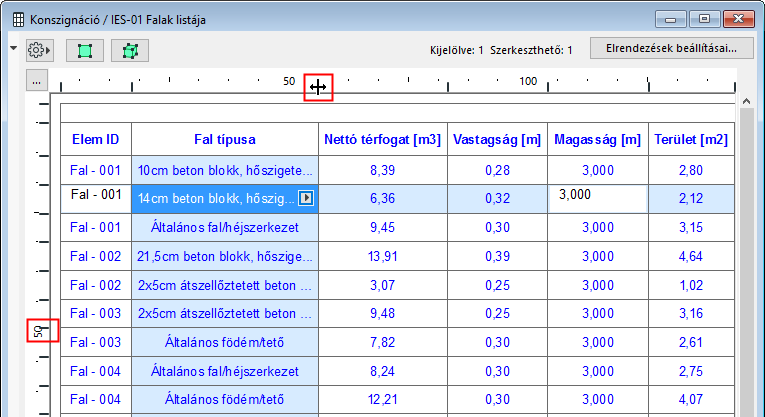Screen dimensions: 765x417
Task: Select Általános födém/tető in Fal - 004 row
Action: 225,399
